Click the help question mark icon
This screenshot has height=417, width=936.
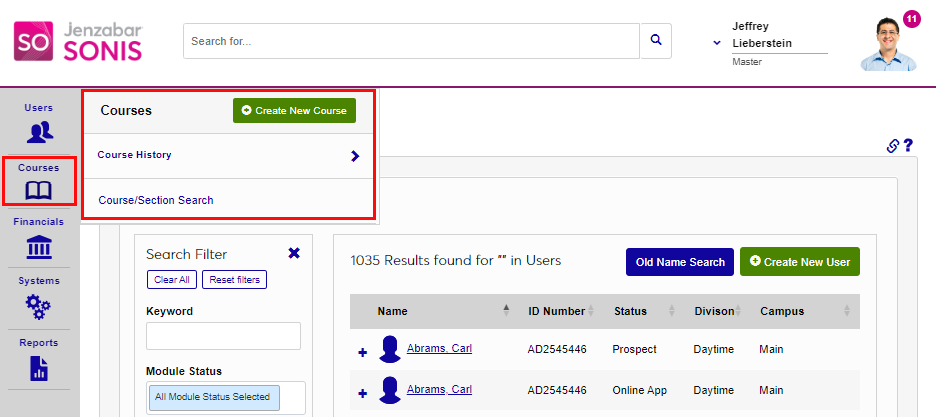click(908, 146)
